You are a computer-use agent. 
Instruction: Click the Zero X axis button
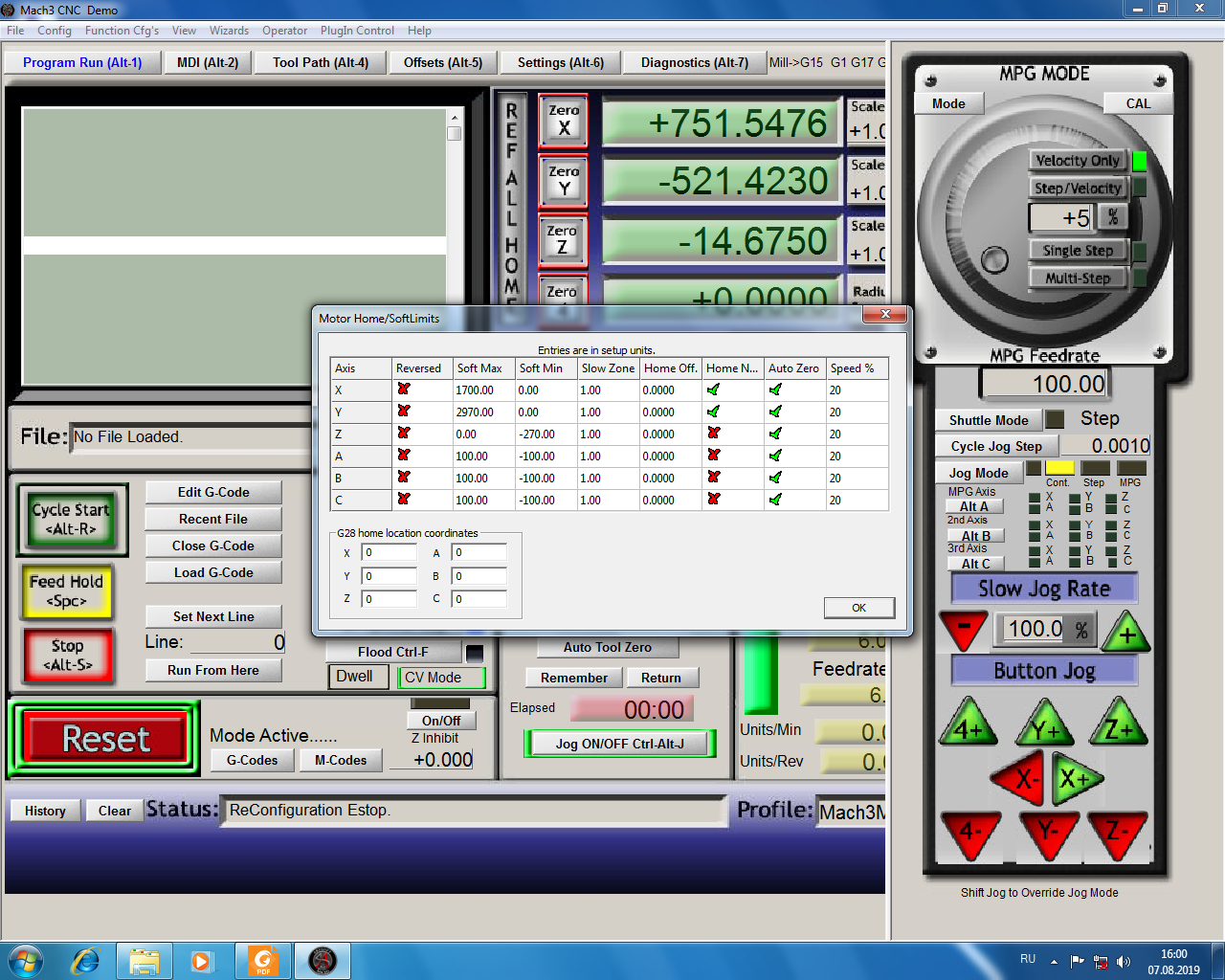click(564, 121)
